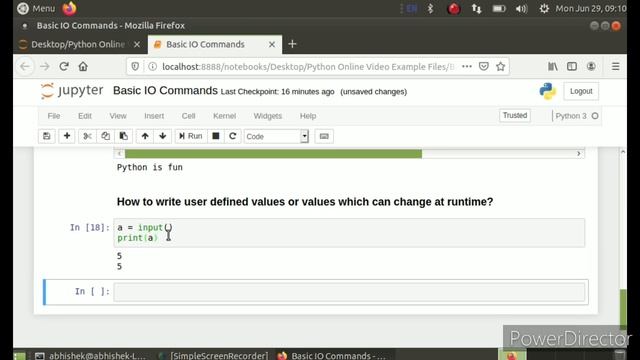
Task: Switch to SimpleScreenRecorder taskbar window
Action: [x=214, y=356]
